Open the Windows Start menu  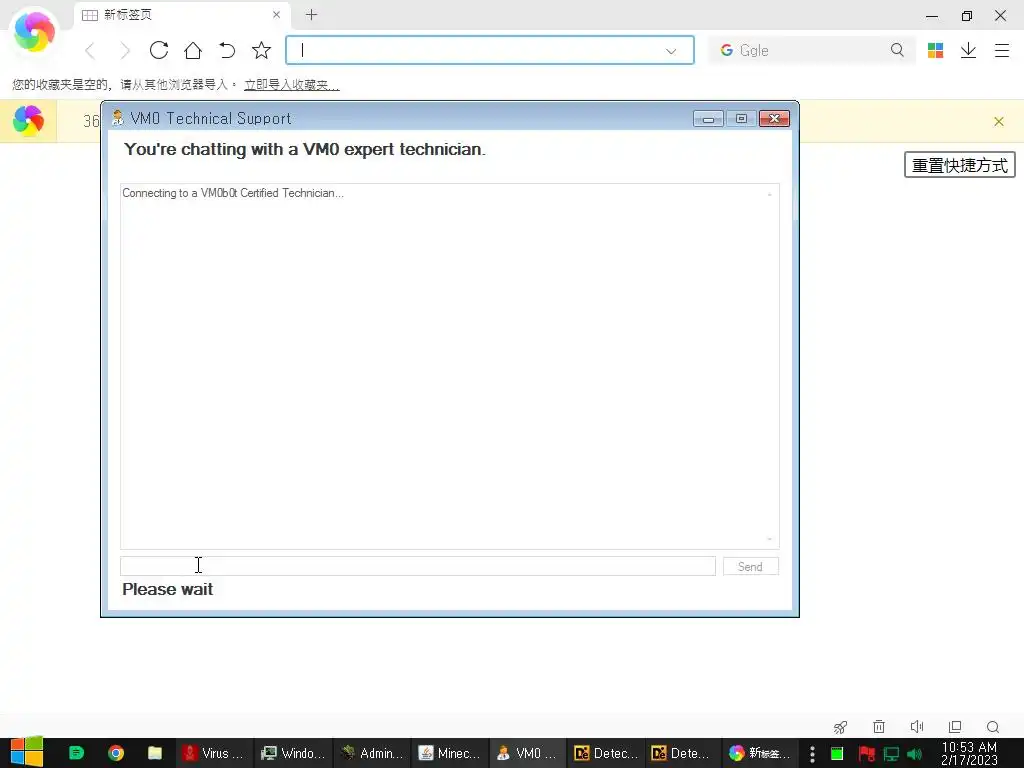pos(27,753)
